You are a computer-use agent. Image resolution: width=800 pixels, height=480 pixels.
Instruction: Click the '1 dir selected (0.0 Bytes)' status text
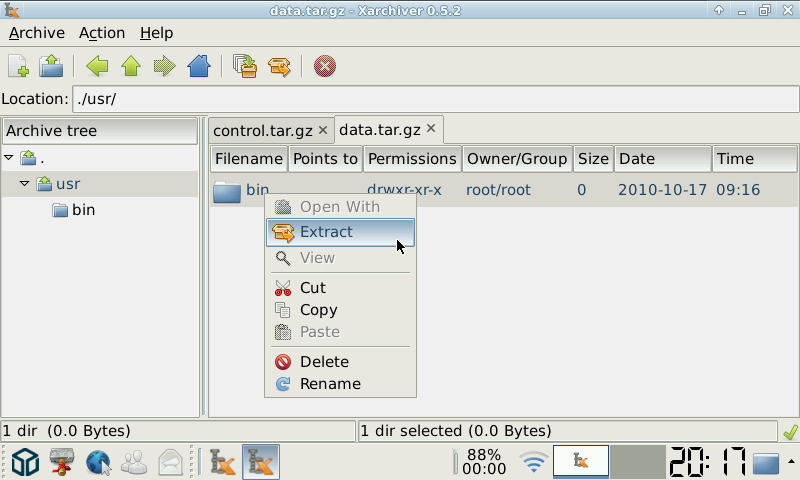456,432
